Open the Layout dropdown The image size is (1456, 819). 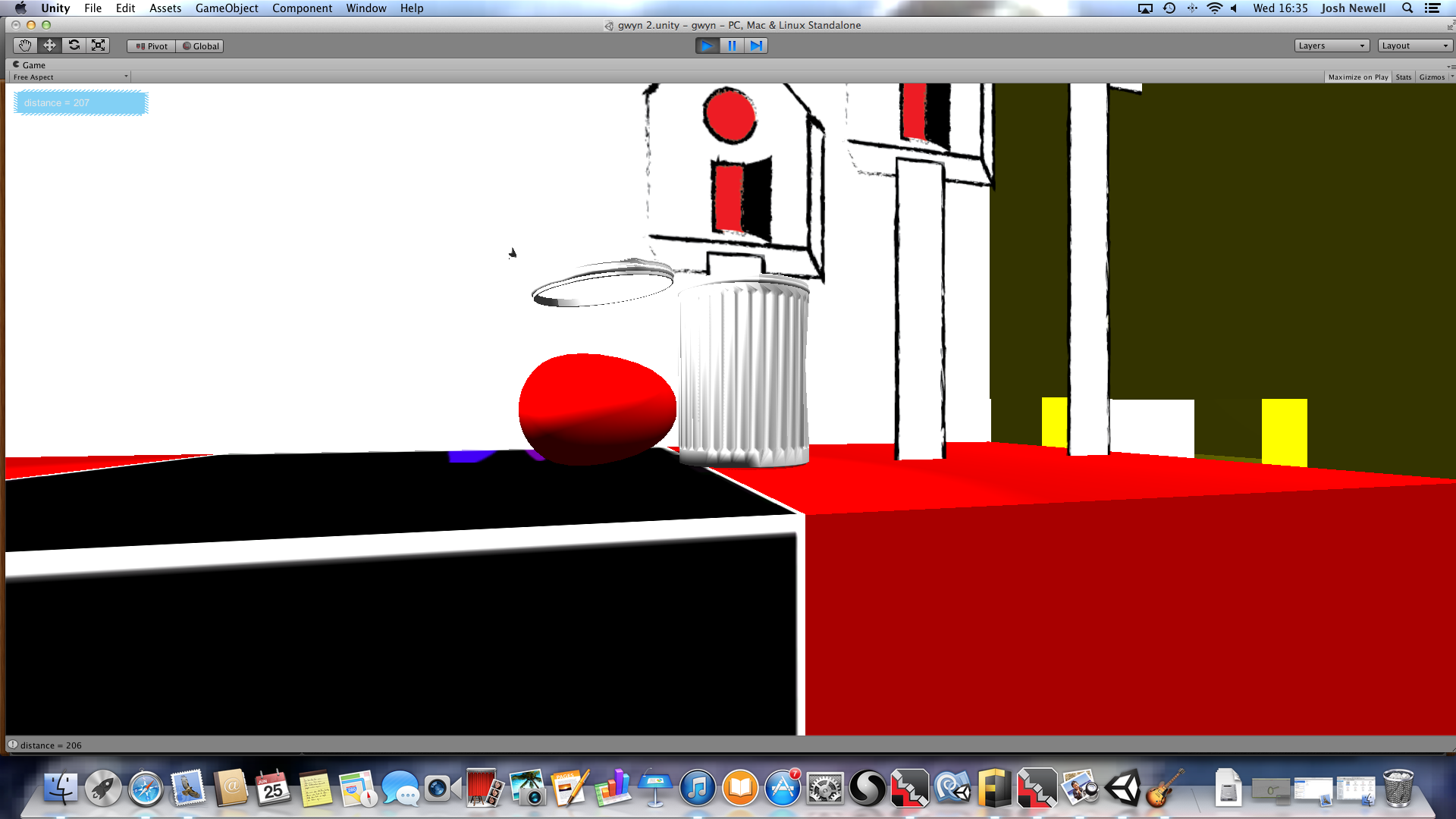(x=1414, y=45)
